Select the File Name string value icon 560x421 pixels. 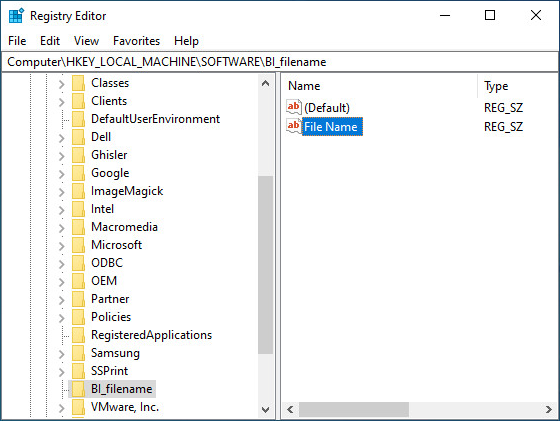tap(294, 126)
